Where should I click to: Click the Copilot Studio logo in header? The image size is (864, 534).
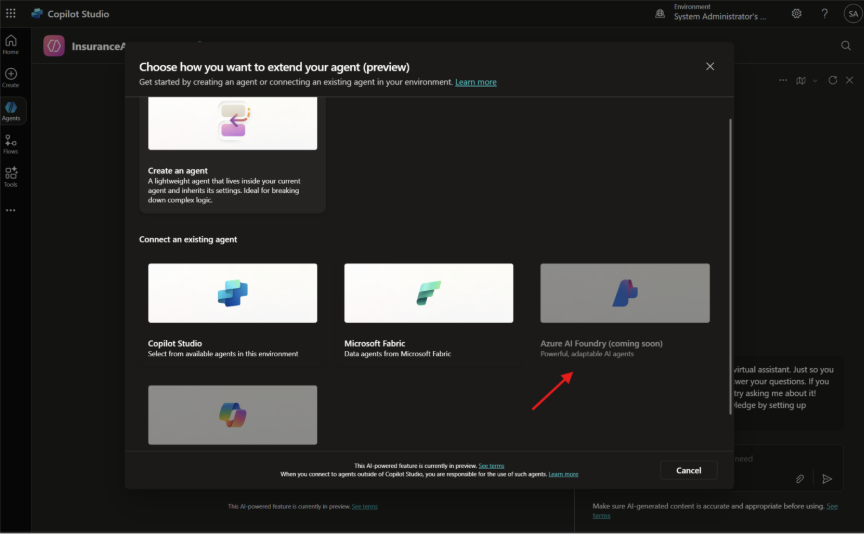tap(37, 13)
